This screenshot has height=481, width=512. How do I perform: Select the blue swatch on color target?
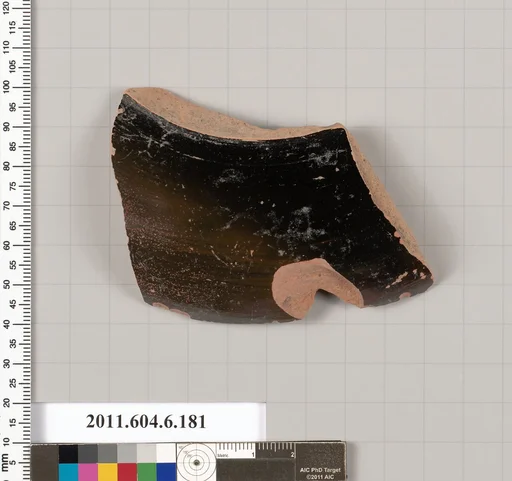[166, 472]
